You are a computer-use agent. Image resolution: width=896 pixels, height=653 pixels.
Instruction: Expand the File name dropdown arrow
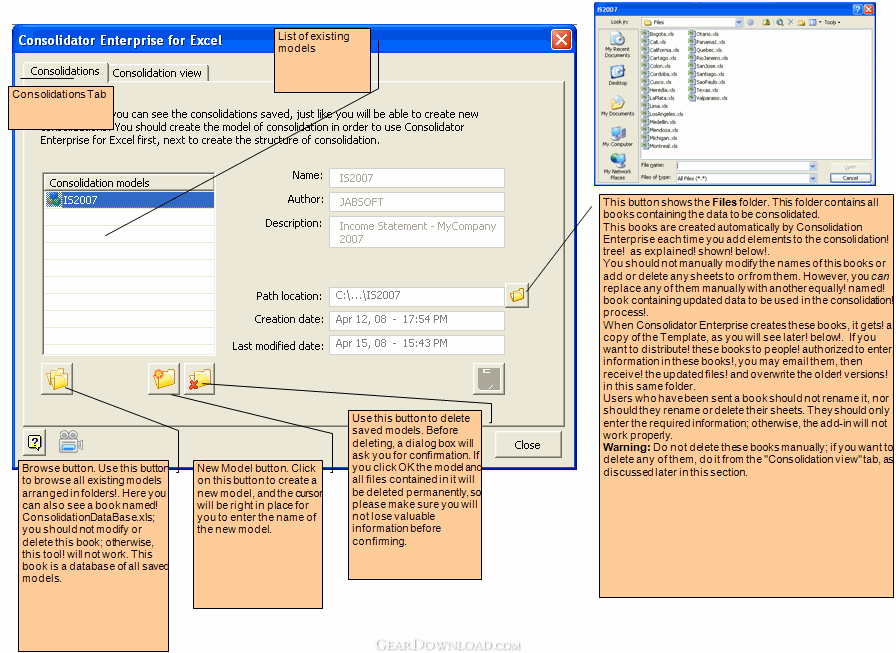point(813,166)
